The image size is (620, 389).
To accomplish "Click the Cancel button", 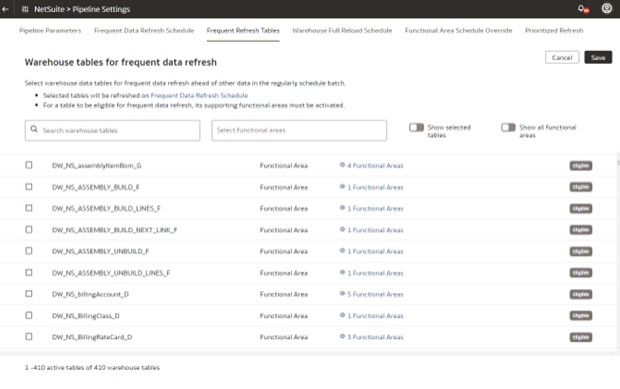I will tap(562, 57).
